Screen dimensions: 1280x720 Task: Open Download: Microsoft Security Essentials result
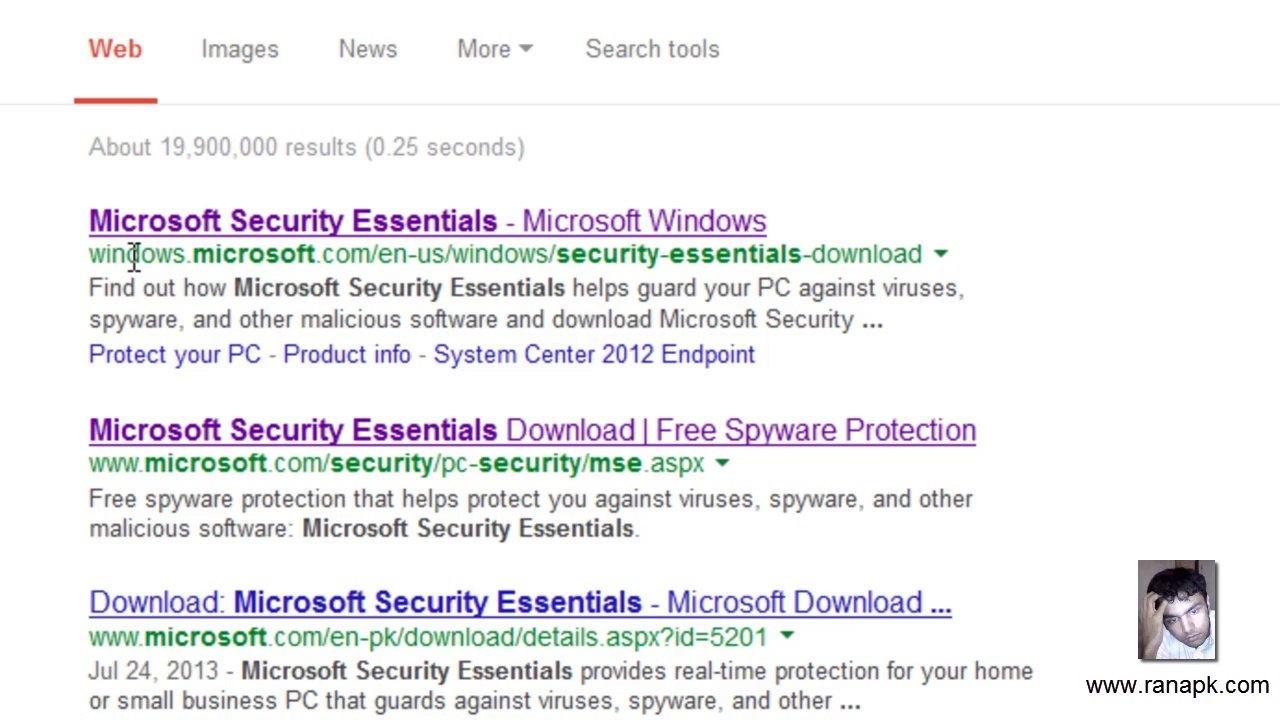point(520,602)
